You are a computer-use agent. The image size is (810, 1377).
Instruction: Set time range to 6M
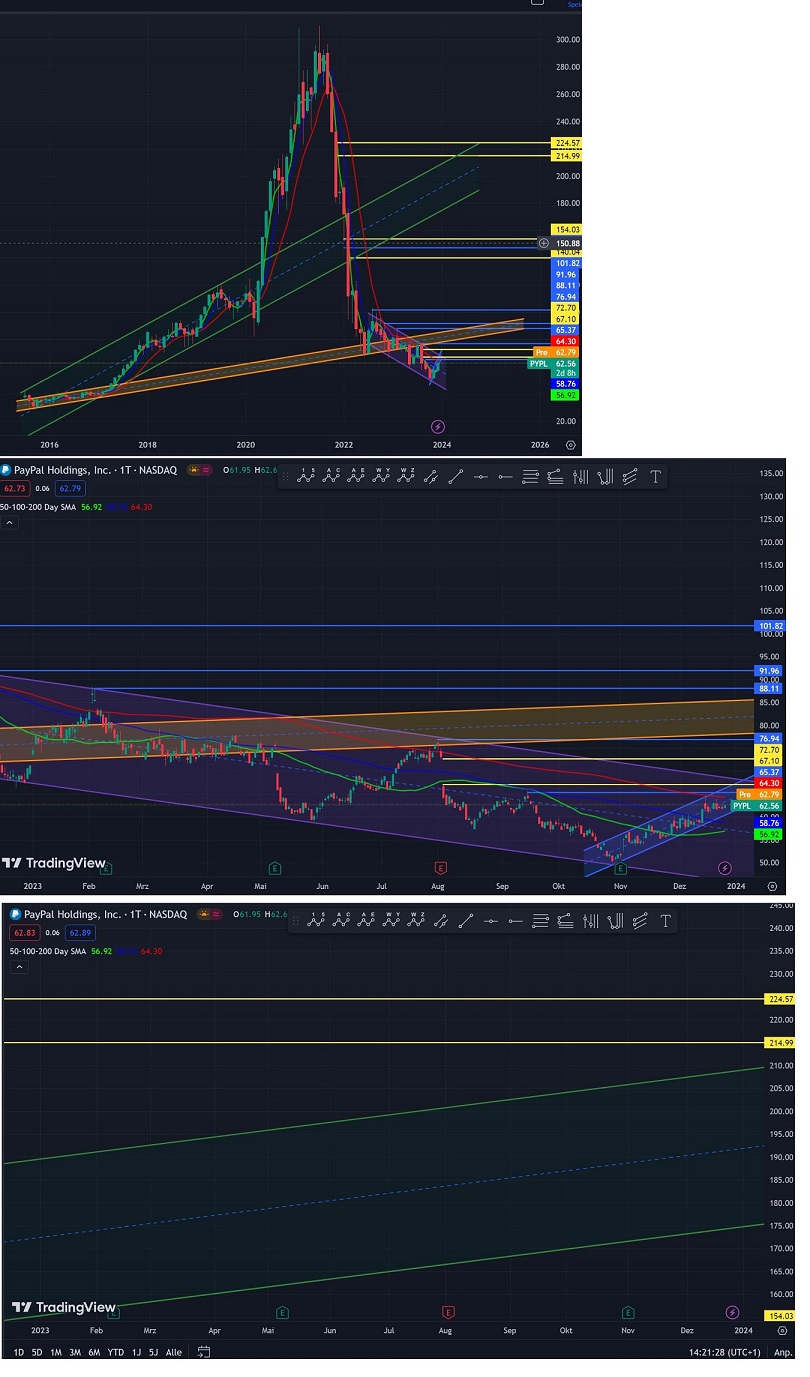tap(94, 1352)
